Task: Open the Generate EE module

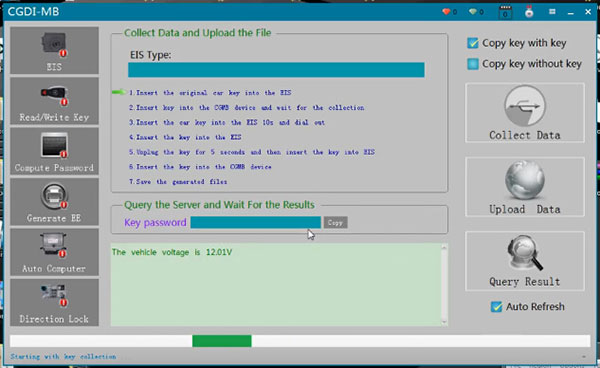Action: (x=54, y=202)
